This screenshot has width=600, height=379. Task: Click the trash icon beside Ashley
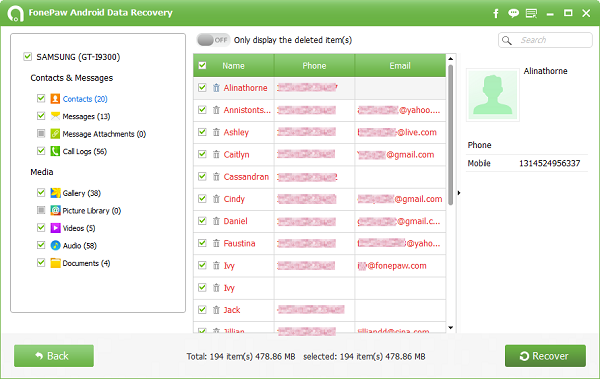pos(216,132)
